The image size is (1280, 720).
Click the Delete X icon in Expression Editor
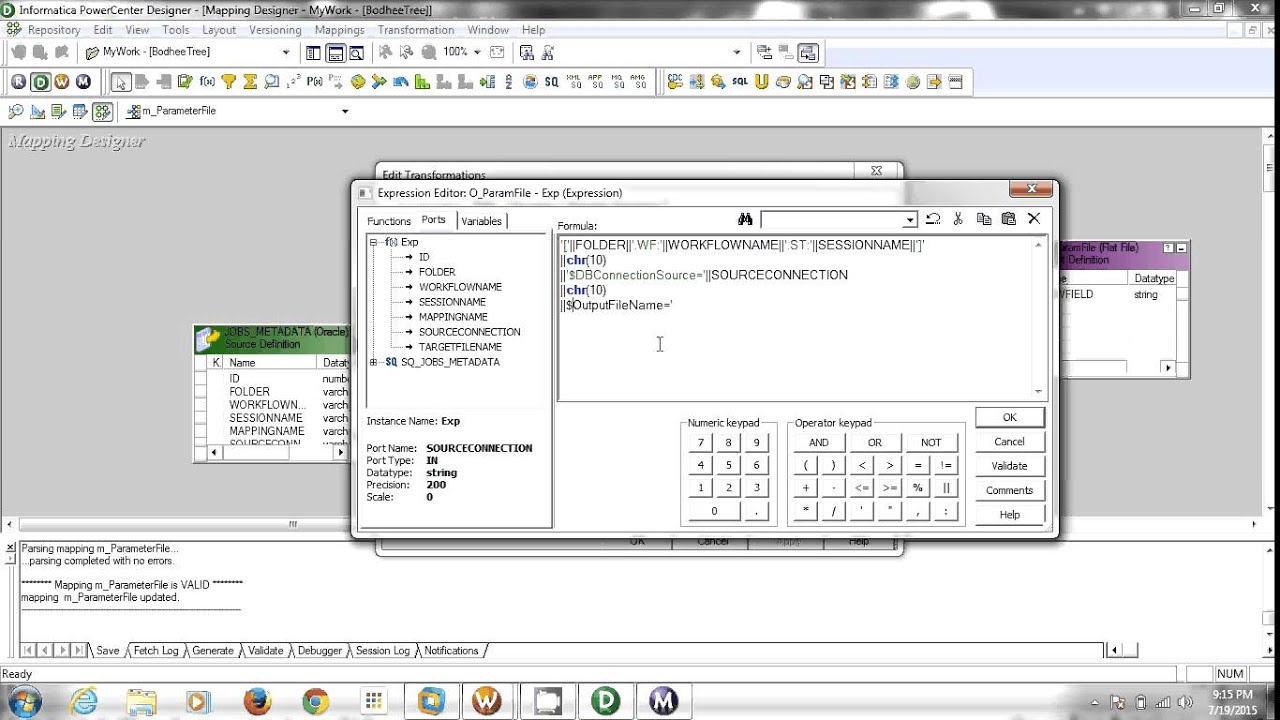[1034, 219]
